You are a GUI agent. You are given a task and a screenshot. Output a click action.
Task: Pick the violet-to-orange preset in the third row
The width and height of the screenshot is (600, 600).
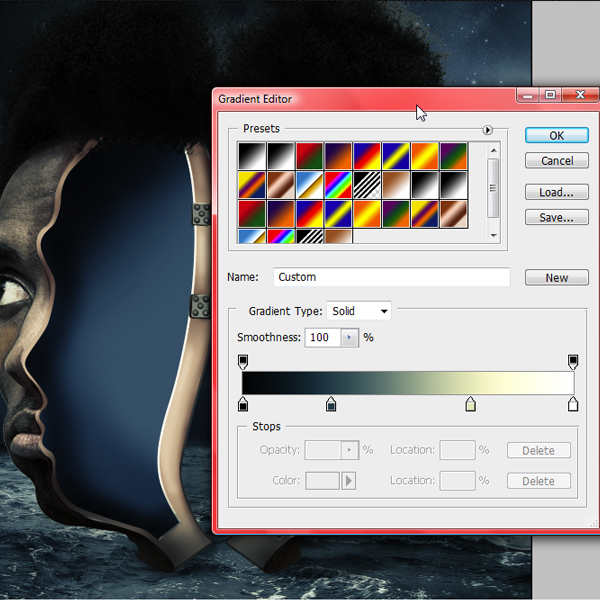tap(280, 214)
